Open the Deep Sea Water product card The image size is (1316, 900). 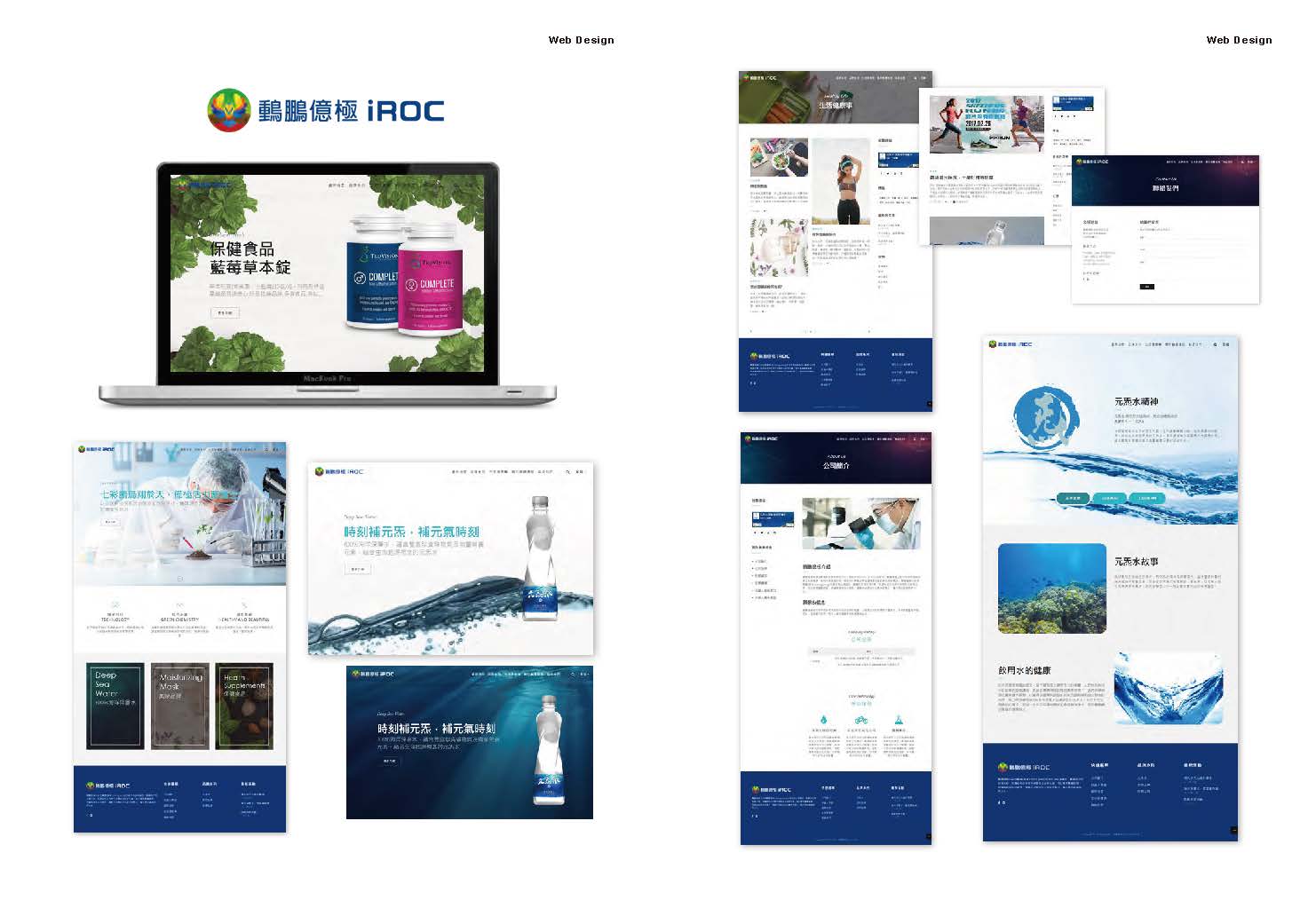pyautogui.click(x=115, y=706)
